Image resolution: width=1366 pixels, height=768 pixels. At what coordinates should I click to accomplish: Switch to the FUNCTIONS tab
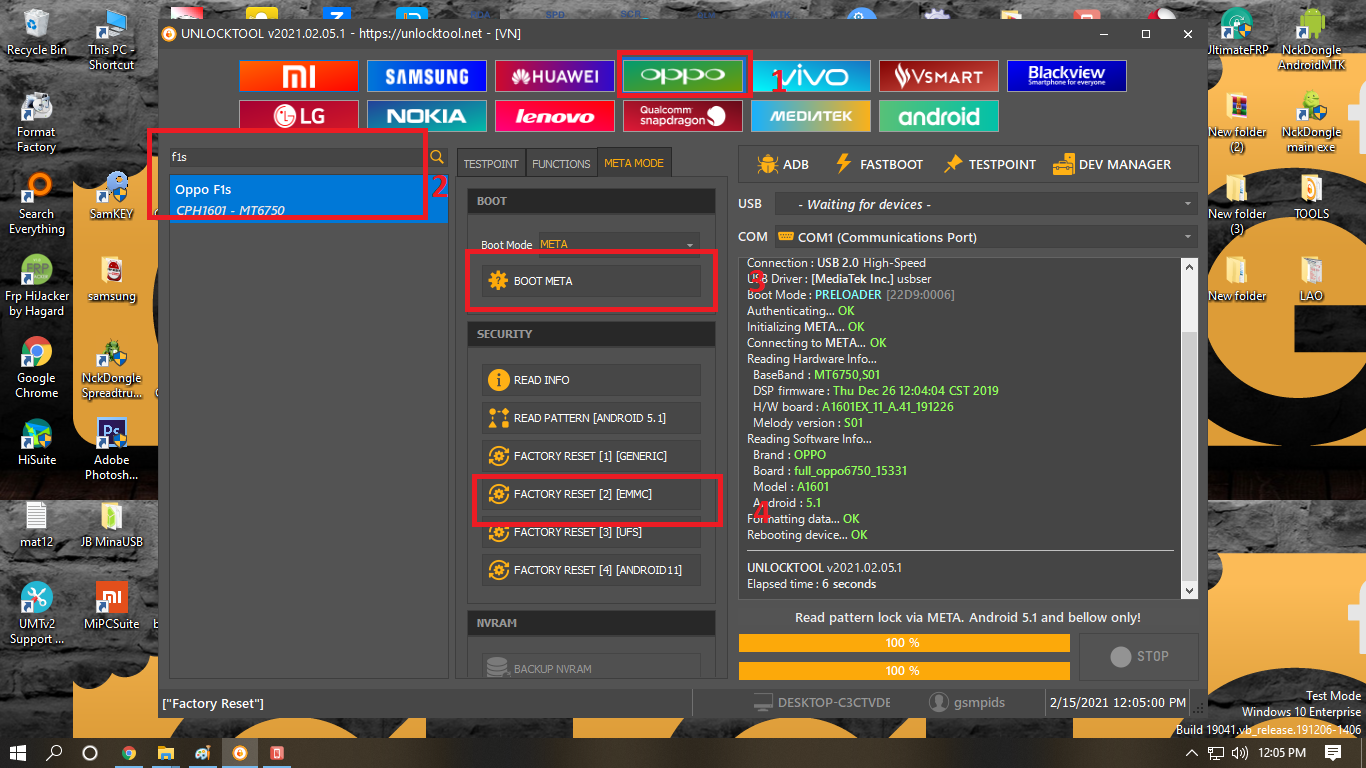(x=561, y=163)
